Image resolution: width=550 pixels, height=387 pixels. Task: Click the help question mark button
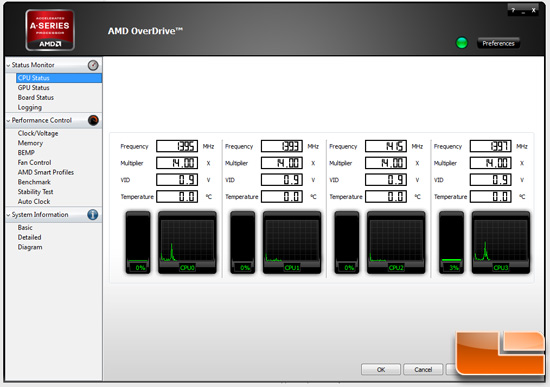click(513, 10)
